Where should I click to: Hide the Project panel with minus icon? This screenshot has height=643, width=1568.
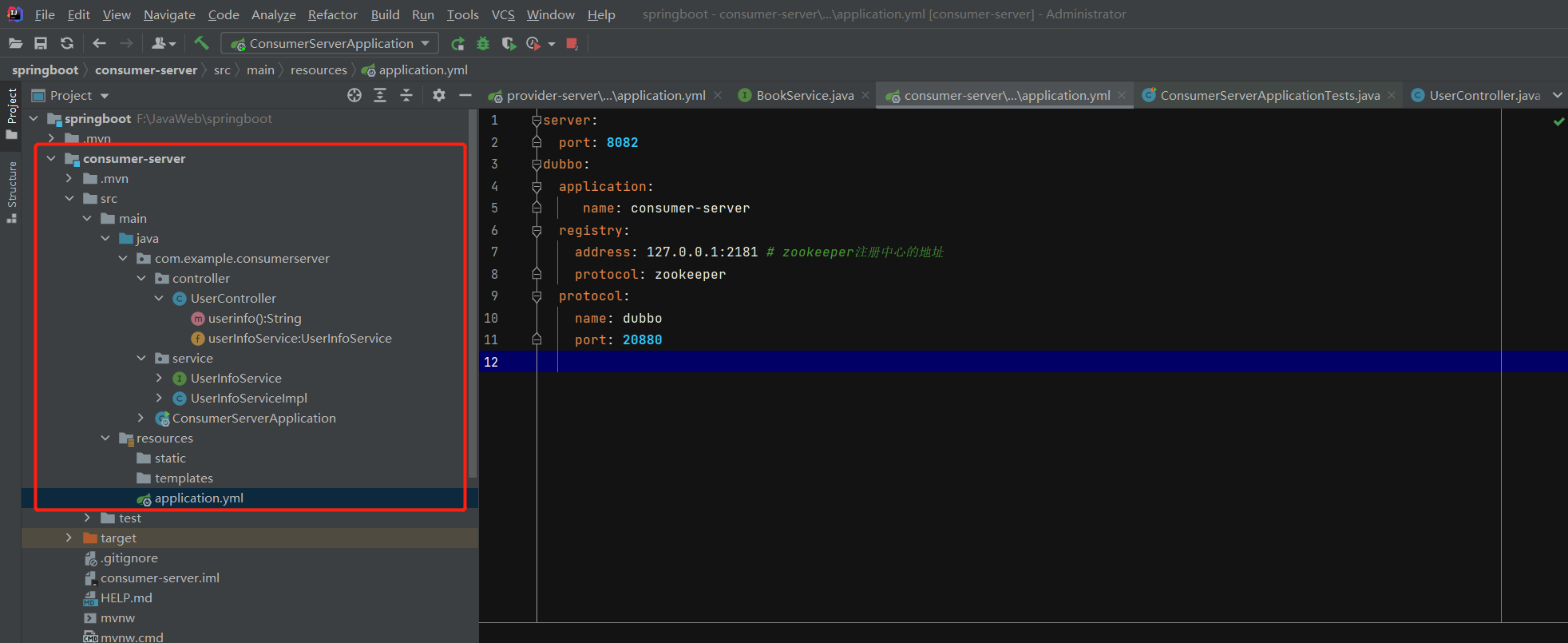[465, 95]
